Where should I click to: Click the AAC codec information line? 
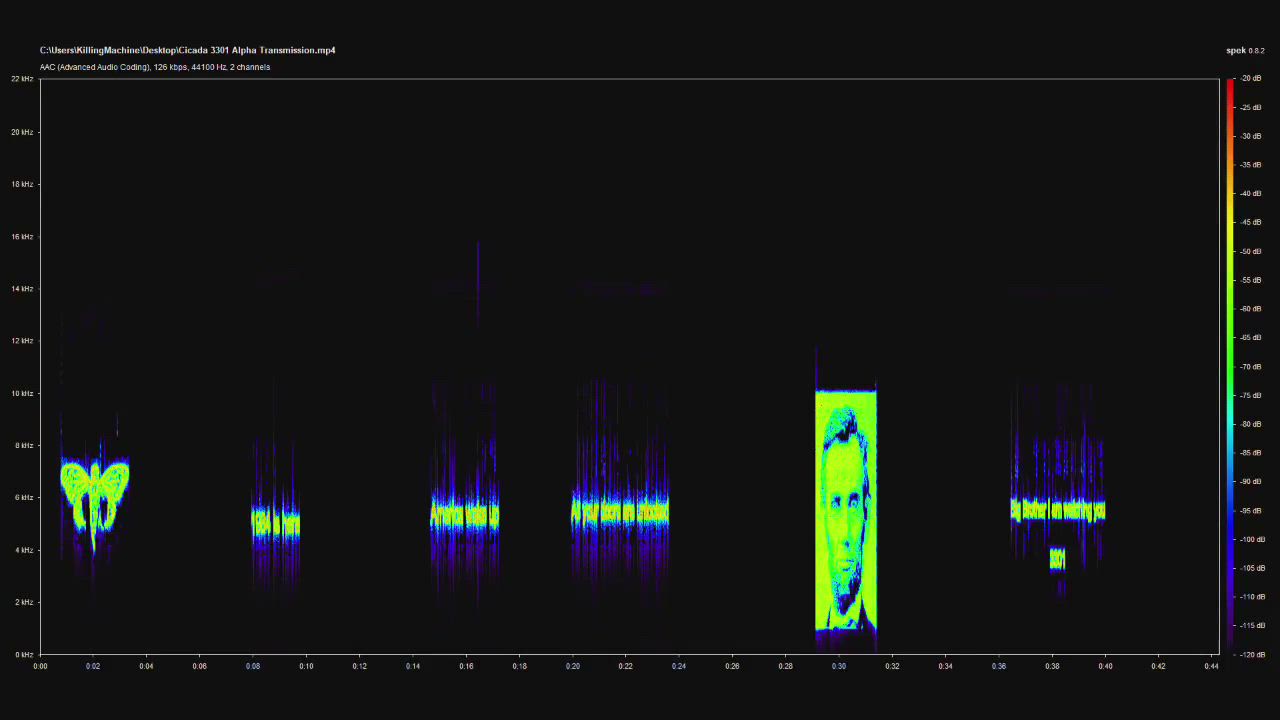tap(155, 67)
